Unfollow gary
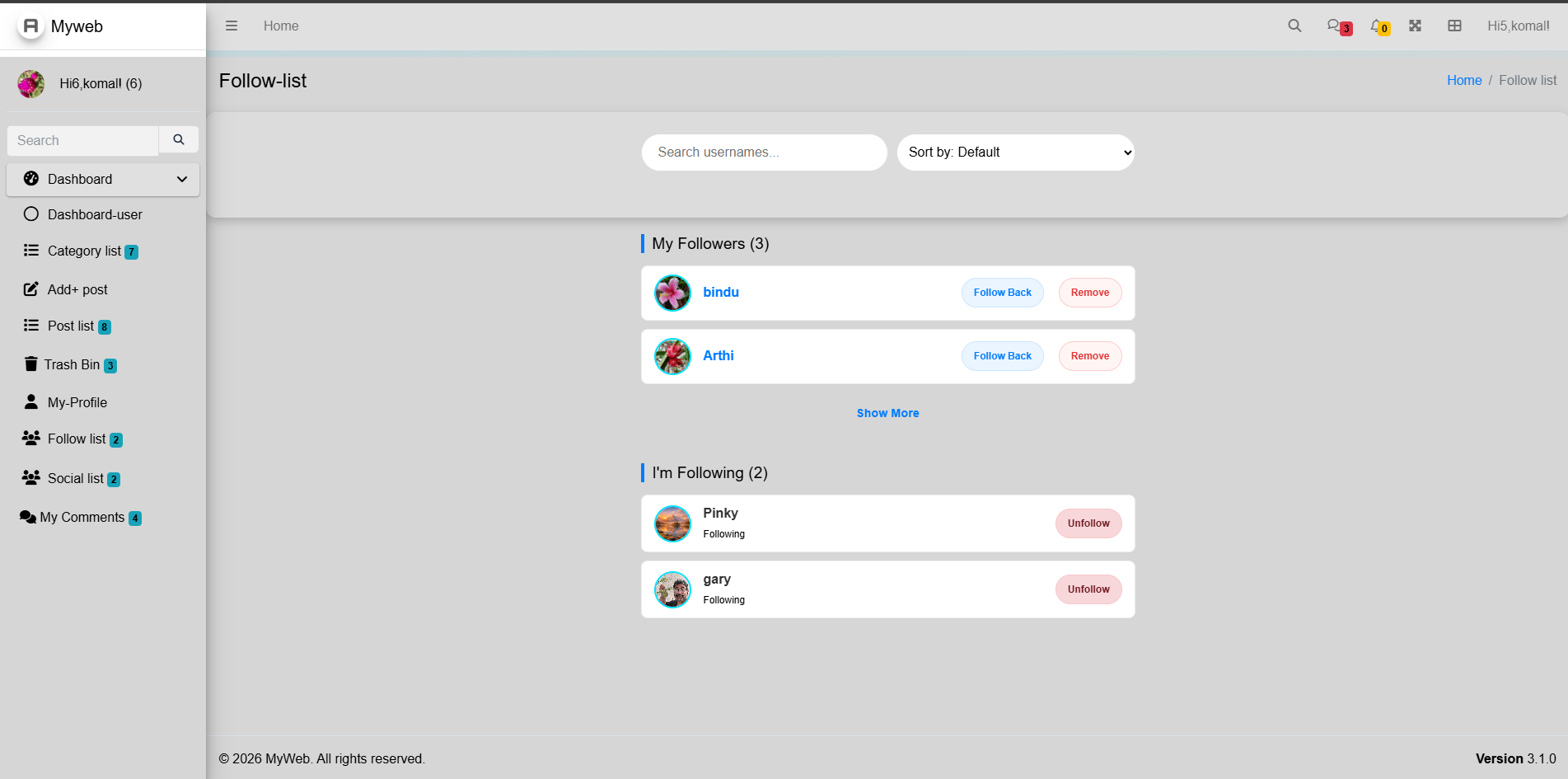Screen dimensions: 1568x779 click(1088, 589)
